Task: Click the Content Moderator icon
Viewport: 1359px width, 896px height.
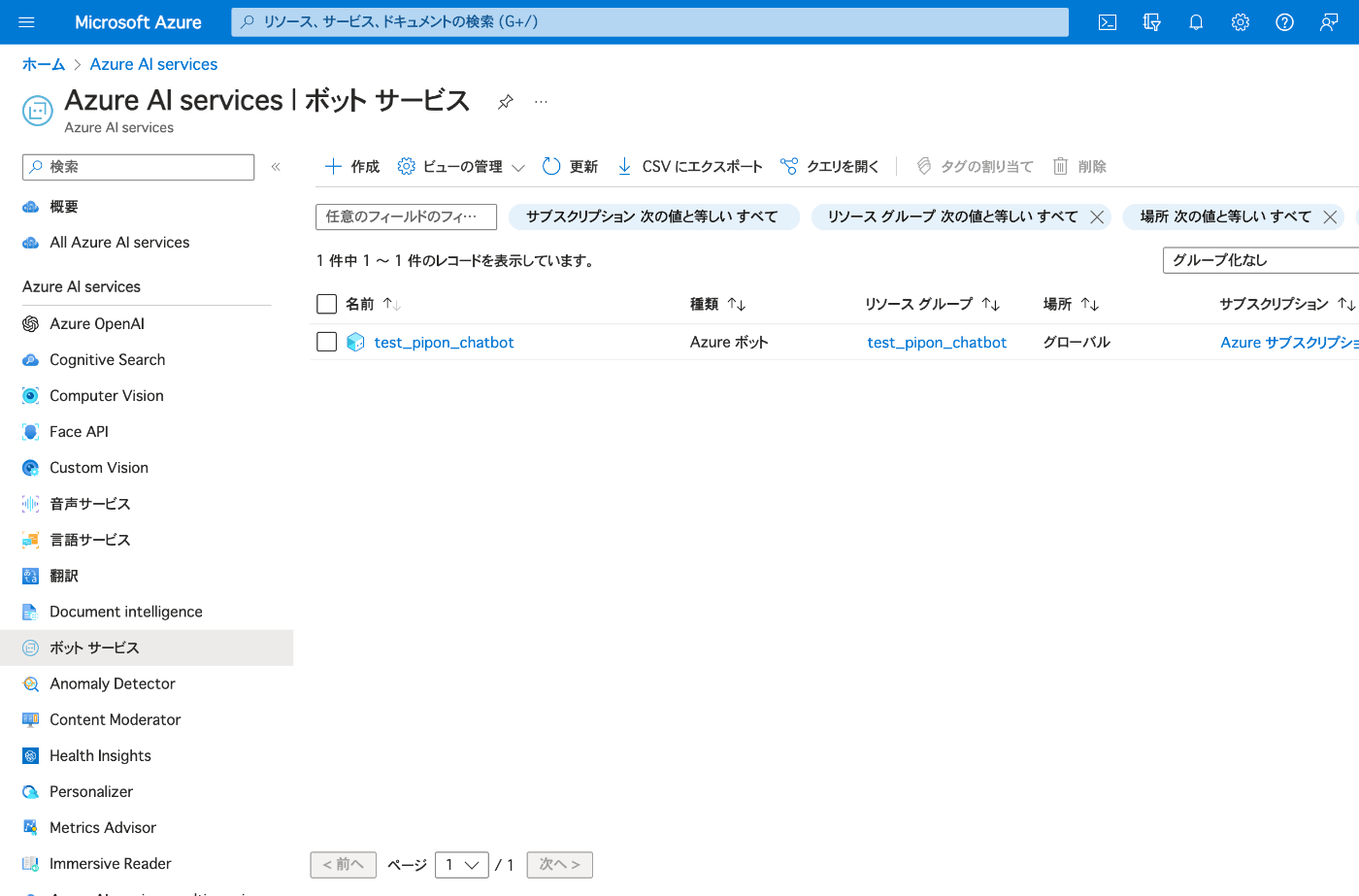Action: (x=31, y=719)
